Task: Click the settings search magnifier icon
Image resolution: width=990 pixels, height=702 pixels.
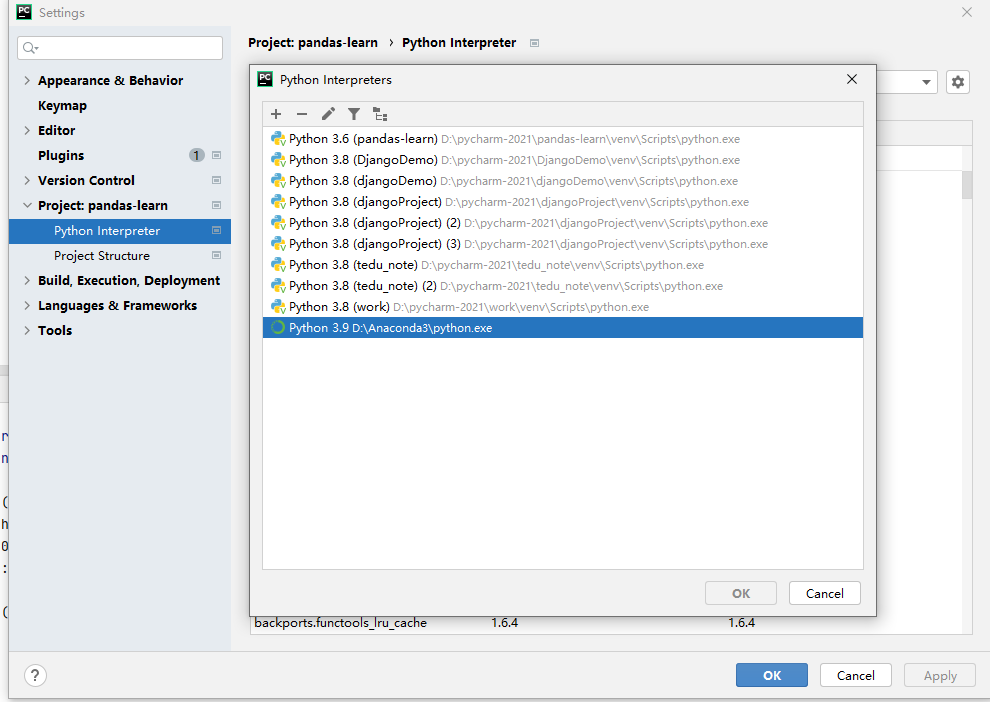Action: 30,48
